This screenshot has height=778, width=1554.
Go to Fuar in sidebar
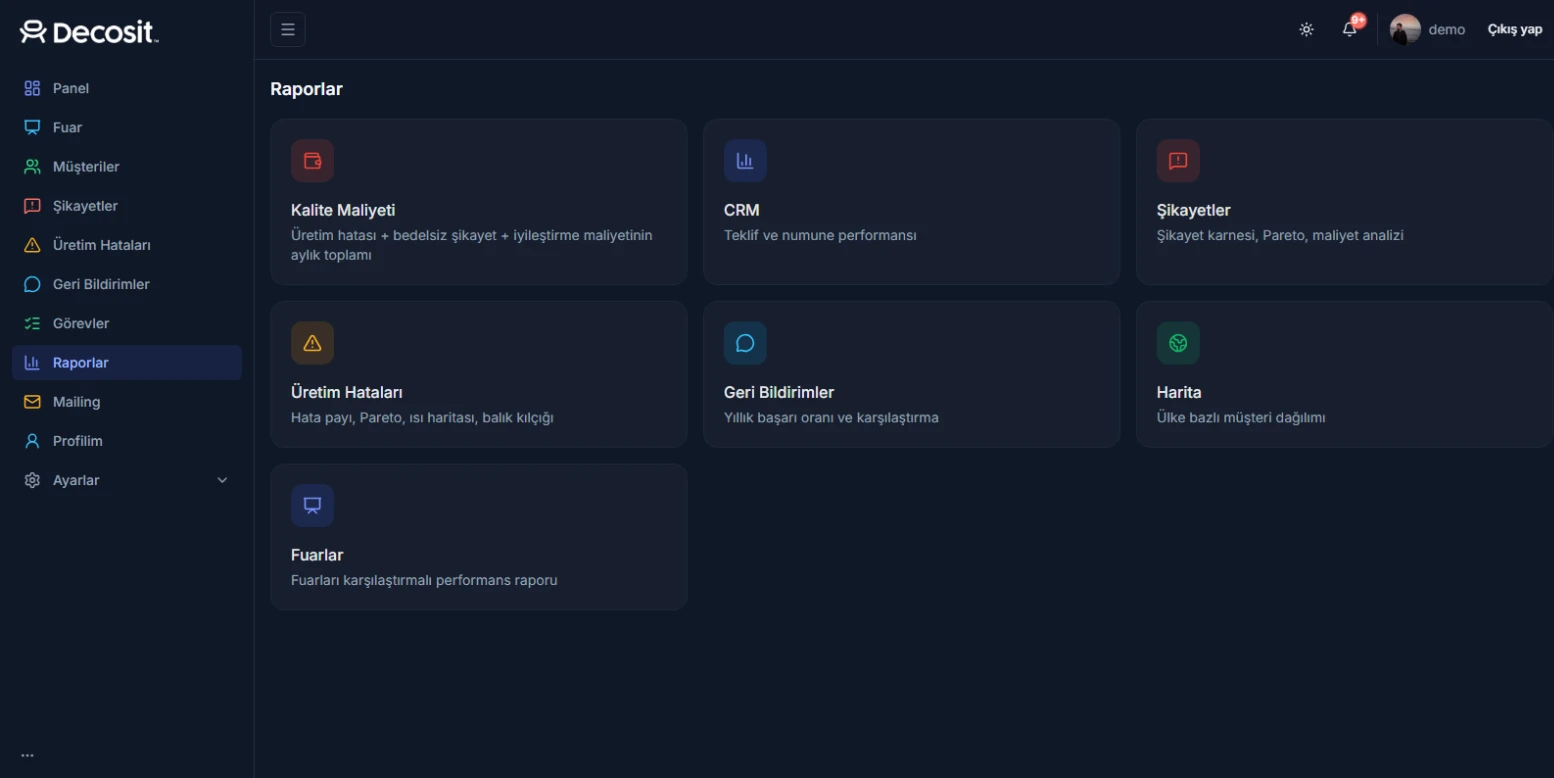pyautogui.click(x=127, y=127)
